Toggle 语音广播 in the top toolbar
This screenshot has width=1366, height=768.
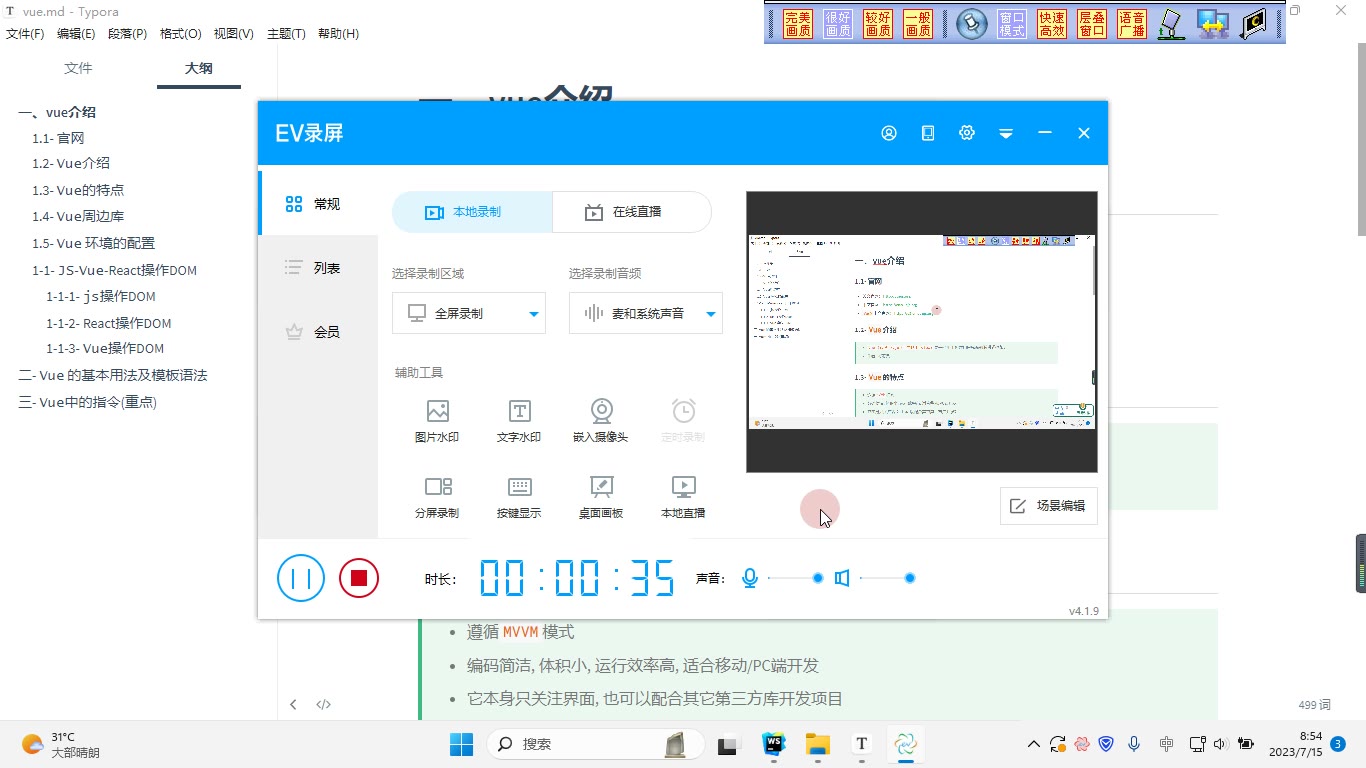click(x=1132, y=24)
